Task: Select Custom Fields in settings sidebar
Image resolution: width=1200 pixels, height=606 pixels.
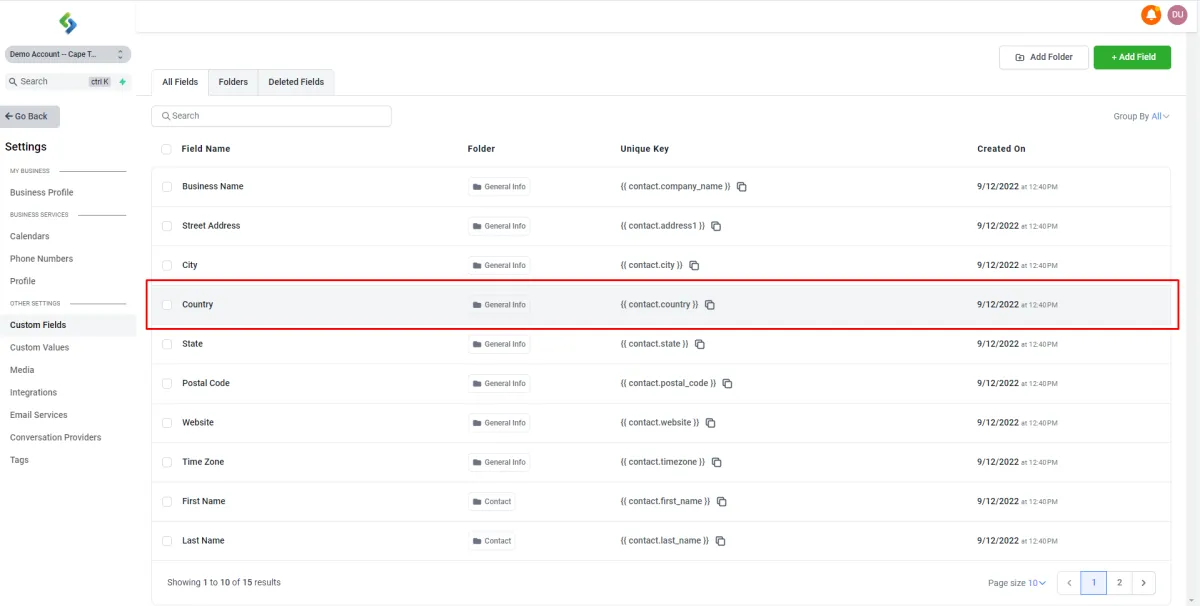Action: [x=68, y=325]
